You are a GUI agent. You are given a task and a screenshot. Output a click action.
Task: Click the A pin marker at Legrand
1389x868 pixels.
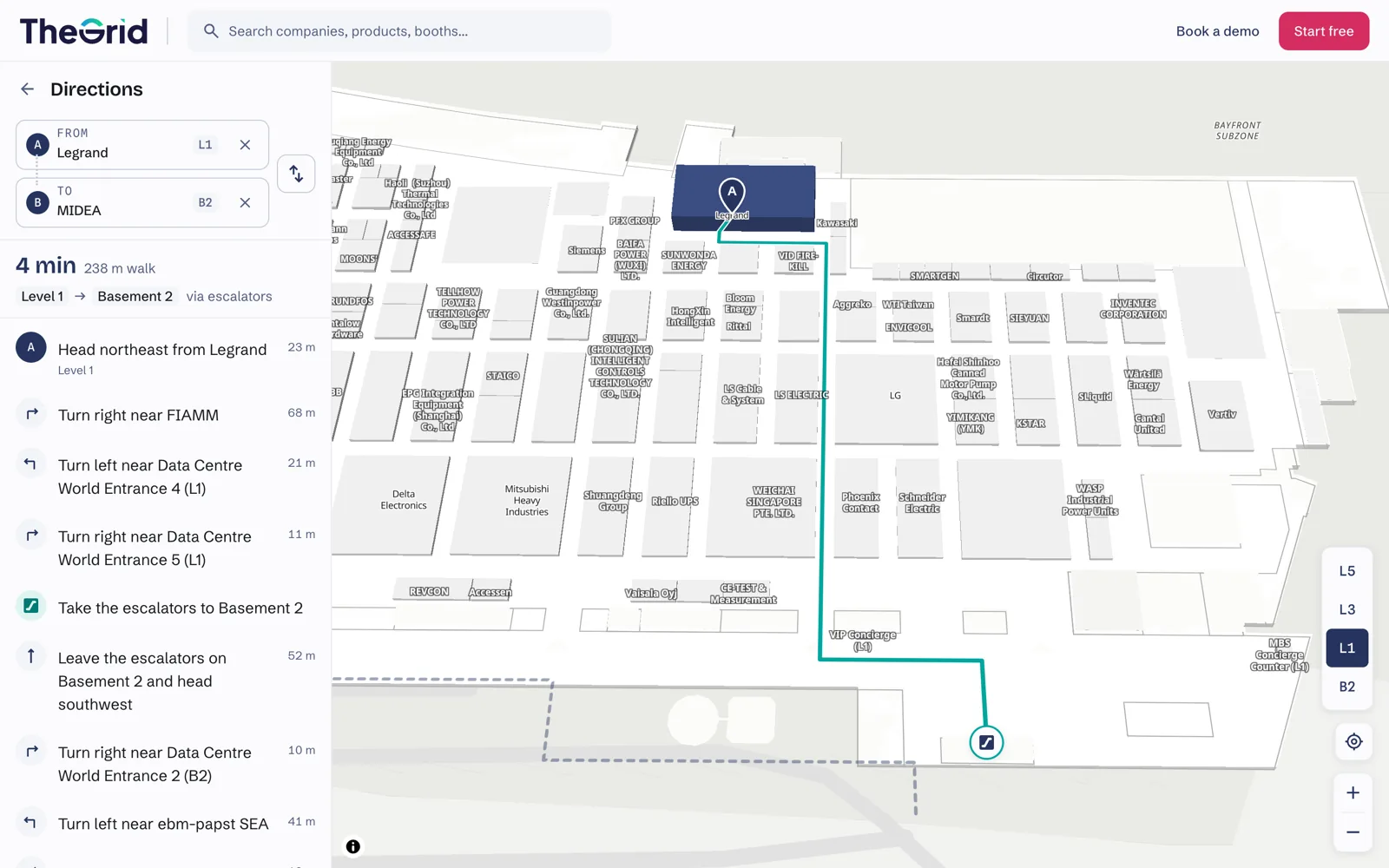click(732, 194)
